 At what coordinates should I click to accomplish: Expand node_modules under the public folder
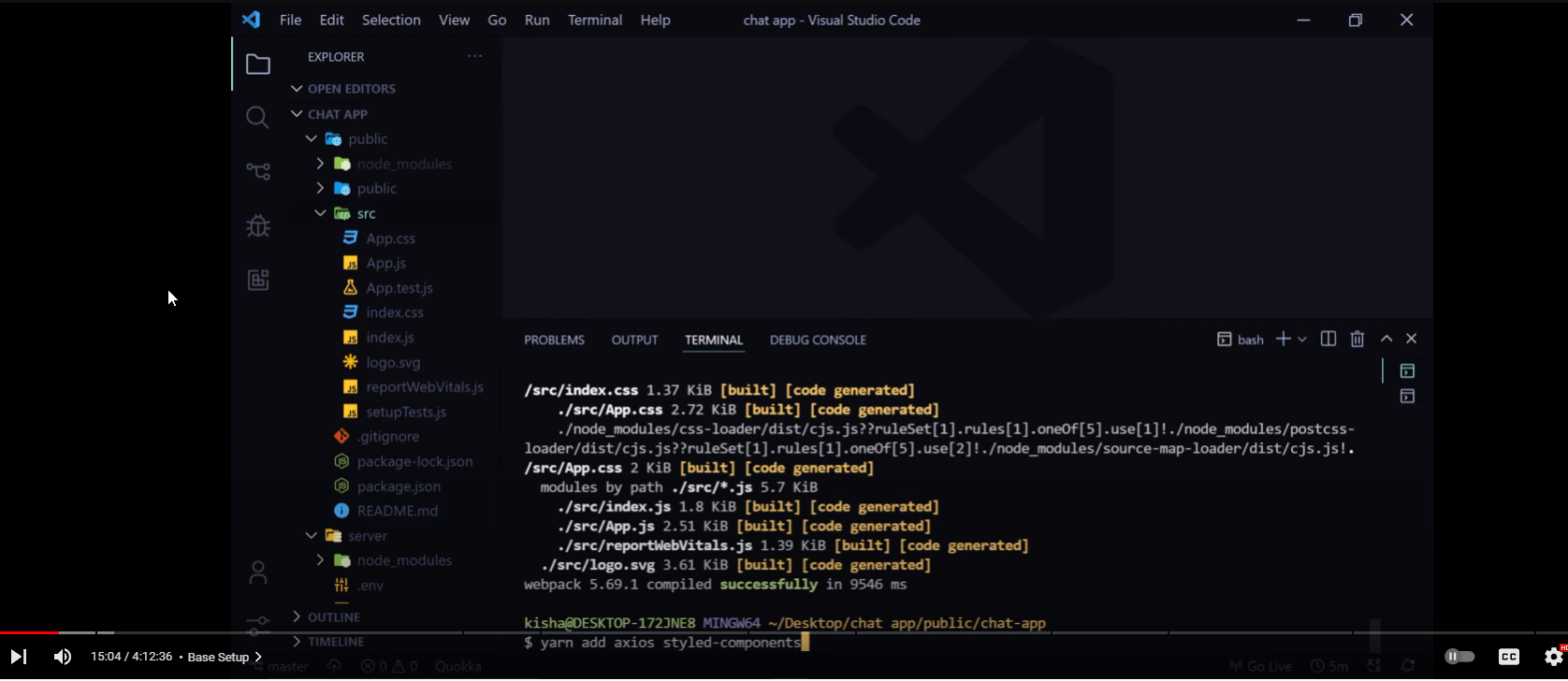click(320, 164)
